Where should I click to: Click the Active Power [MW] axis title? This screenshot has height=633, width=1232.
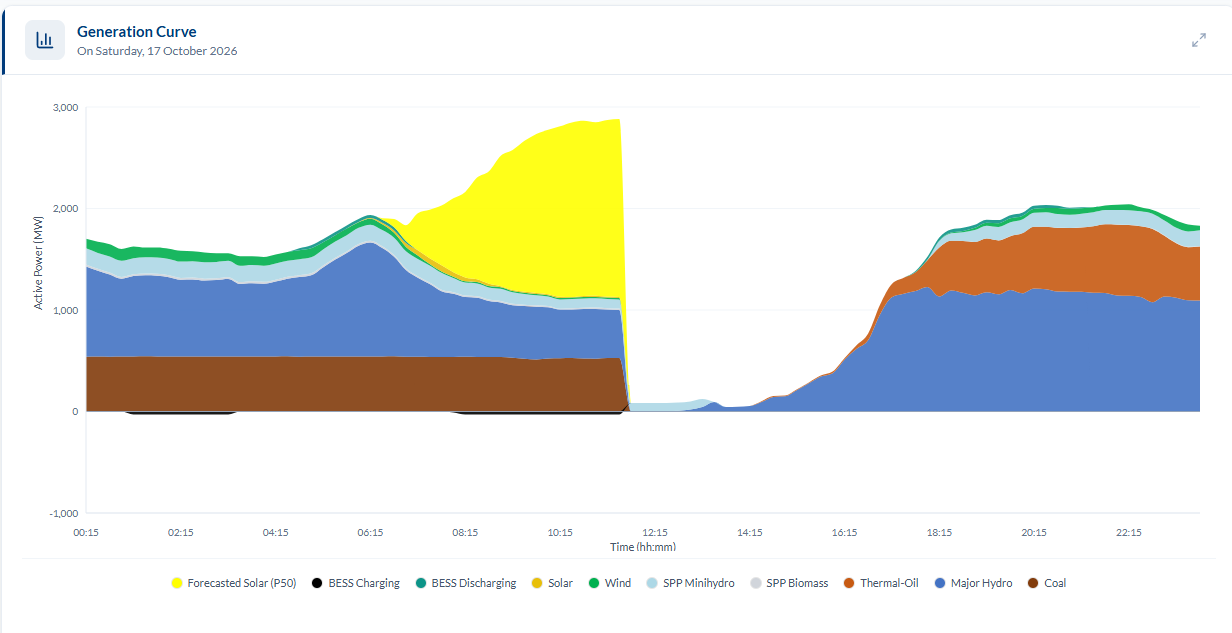pos(40,261)
